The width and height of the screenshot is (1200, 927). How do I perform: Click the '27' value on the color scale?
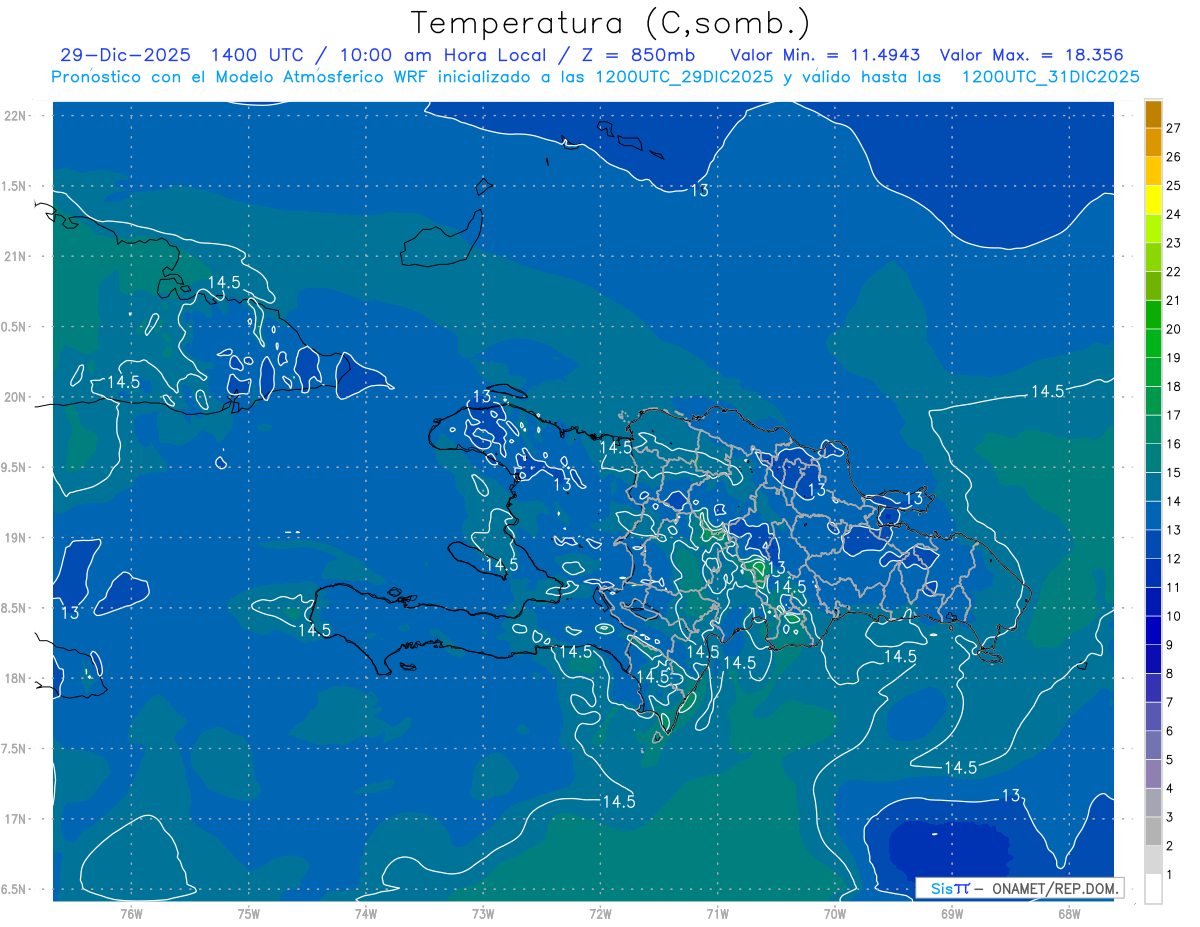click(1173, 128)
